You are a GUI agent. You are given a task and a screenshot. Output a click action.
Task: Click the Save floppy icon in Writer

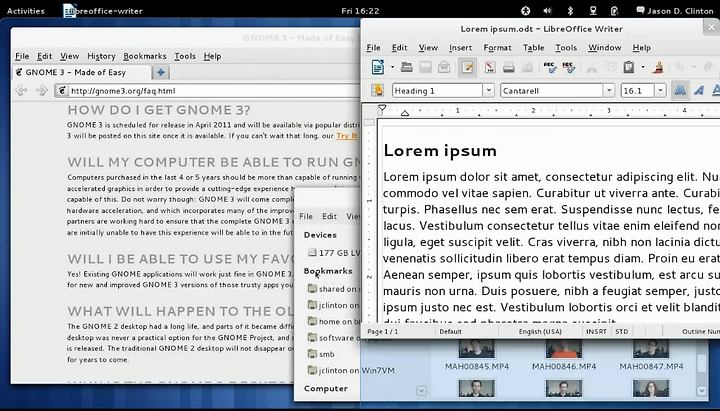tap(425, 68)
